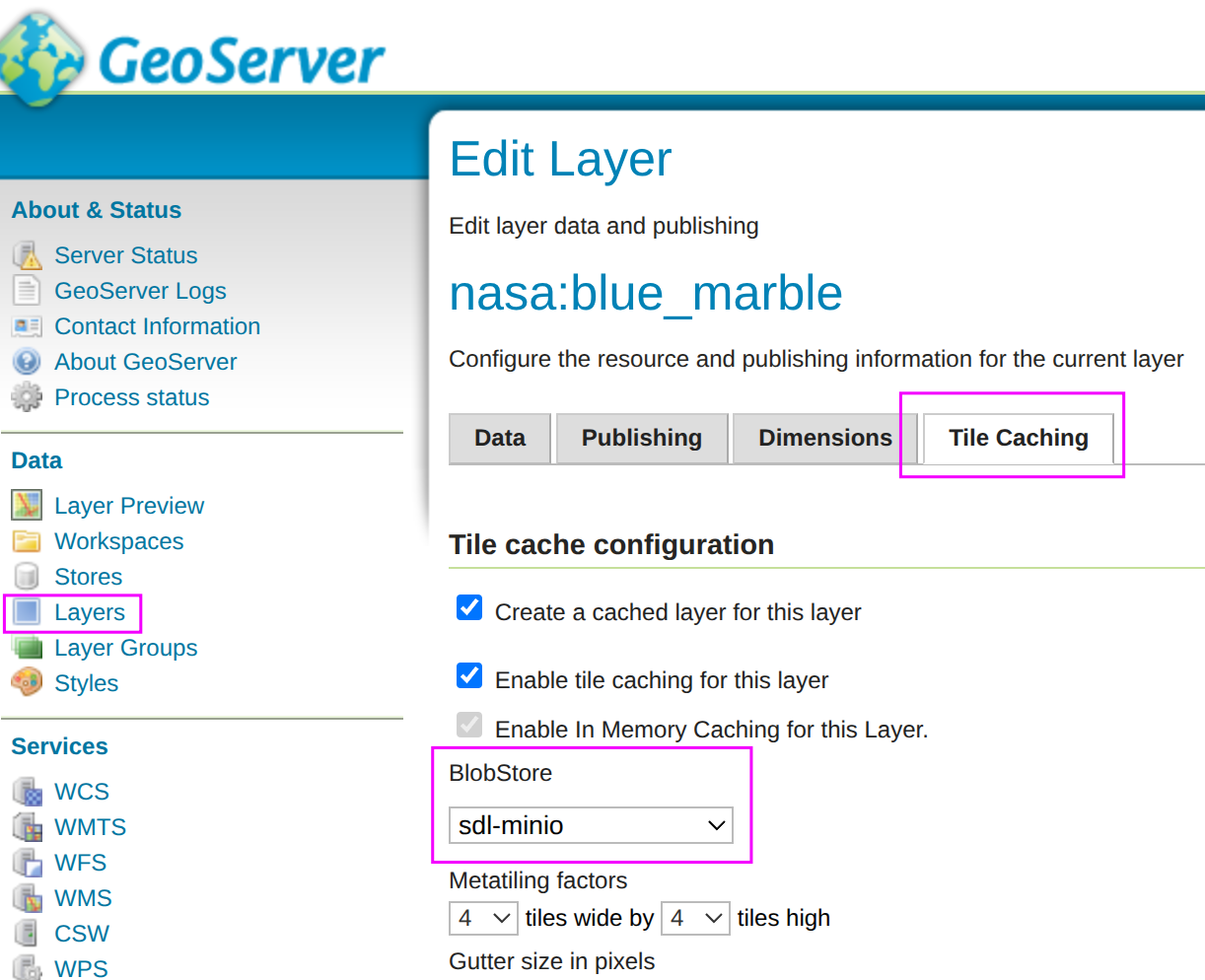This screenshot has height=980, width=1205.
Task: Click the WCS service icon
Action: pos(27,792)
